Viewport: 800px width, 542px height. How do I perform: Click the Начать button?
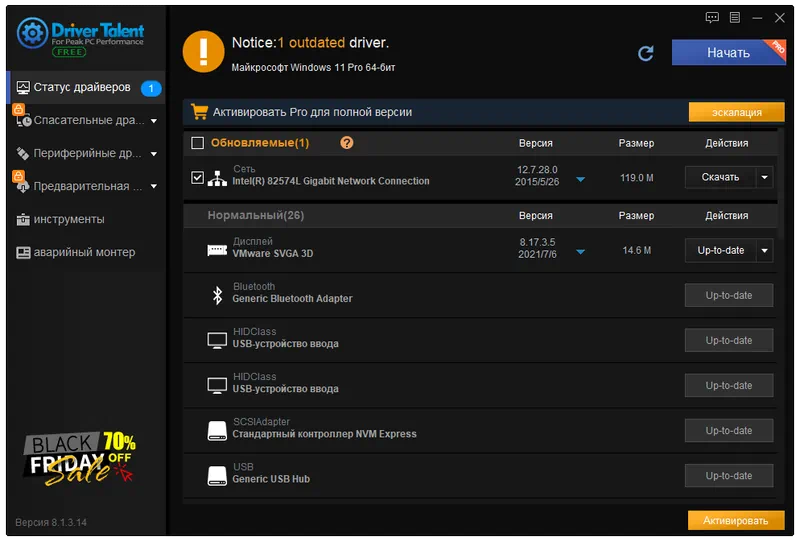pos(729,53)
